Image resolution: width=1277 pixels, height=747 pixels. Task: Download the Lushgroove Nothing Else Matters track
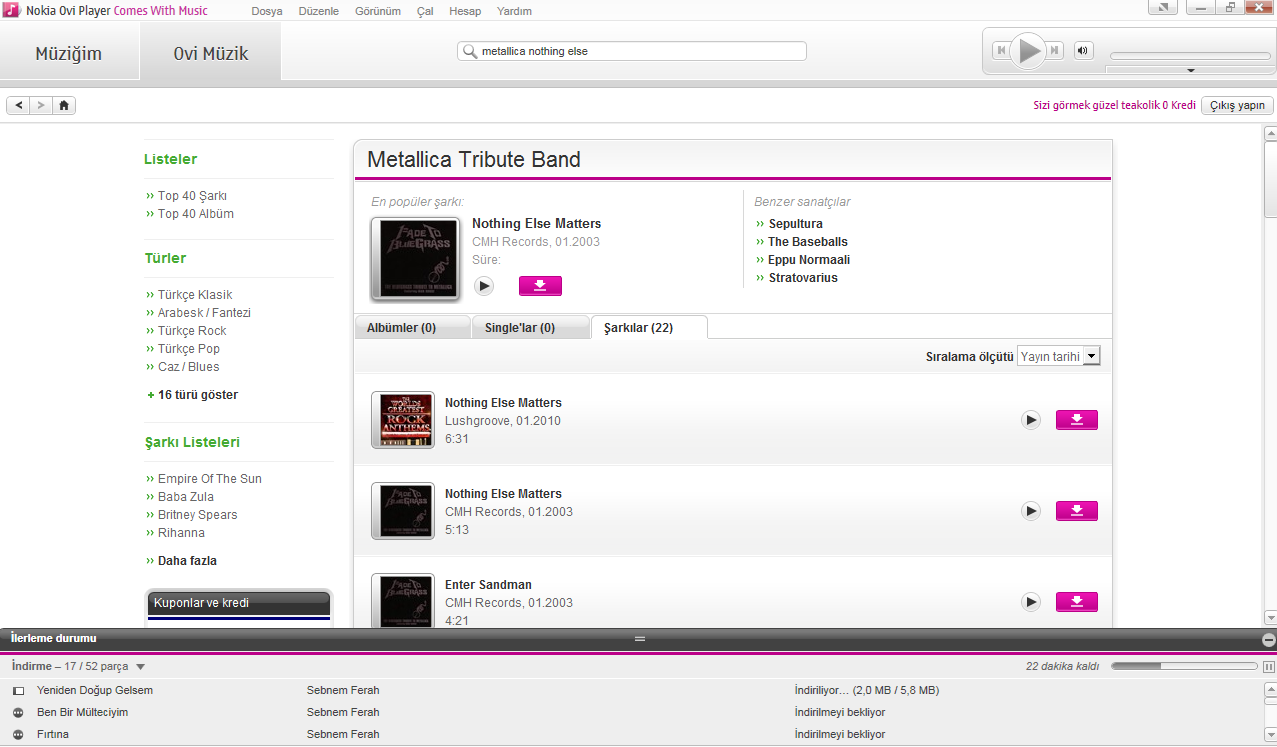pyautogui.click(x=1076, y=420)
